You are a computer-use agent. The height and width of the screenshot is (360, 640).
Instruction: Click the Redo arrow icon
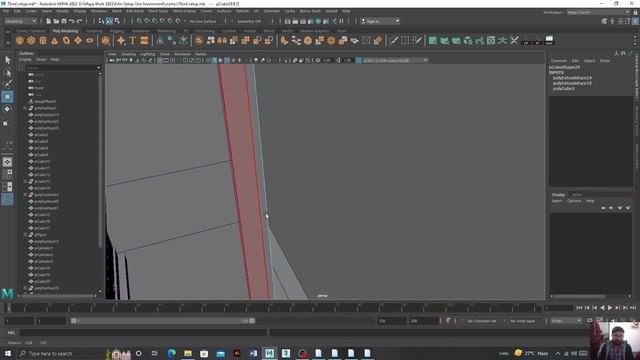pyautogui.click(x=80, y=21)
